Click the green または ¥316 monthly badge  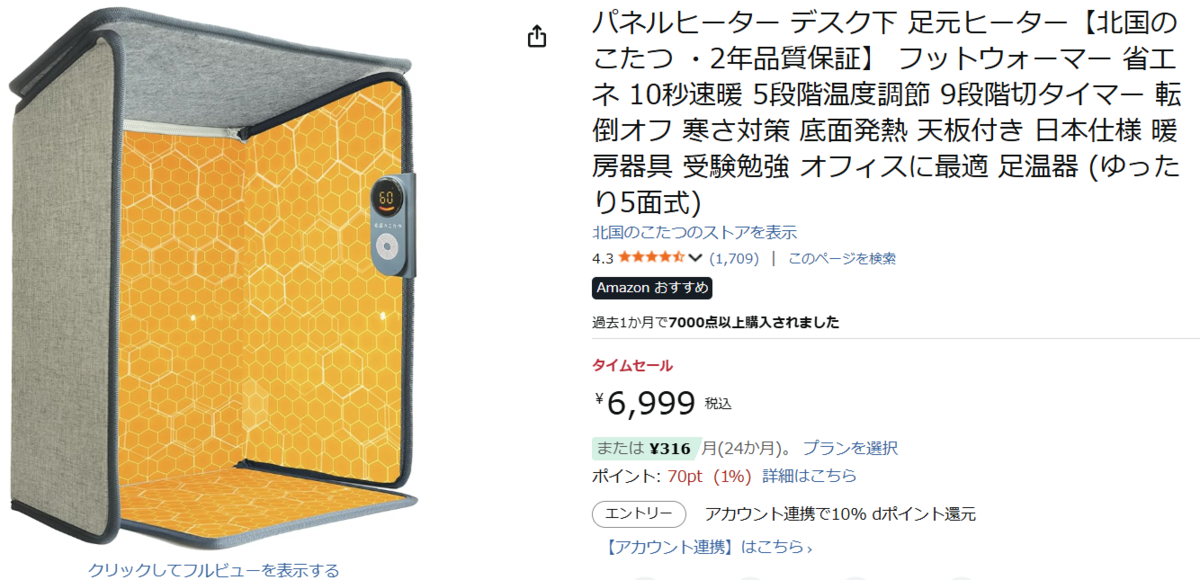pos(643,448)
